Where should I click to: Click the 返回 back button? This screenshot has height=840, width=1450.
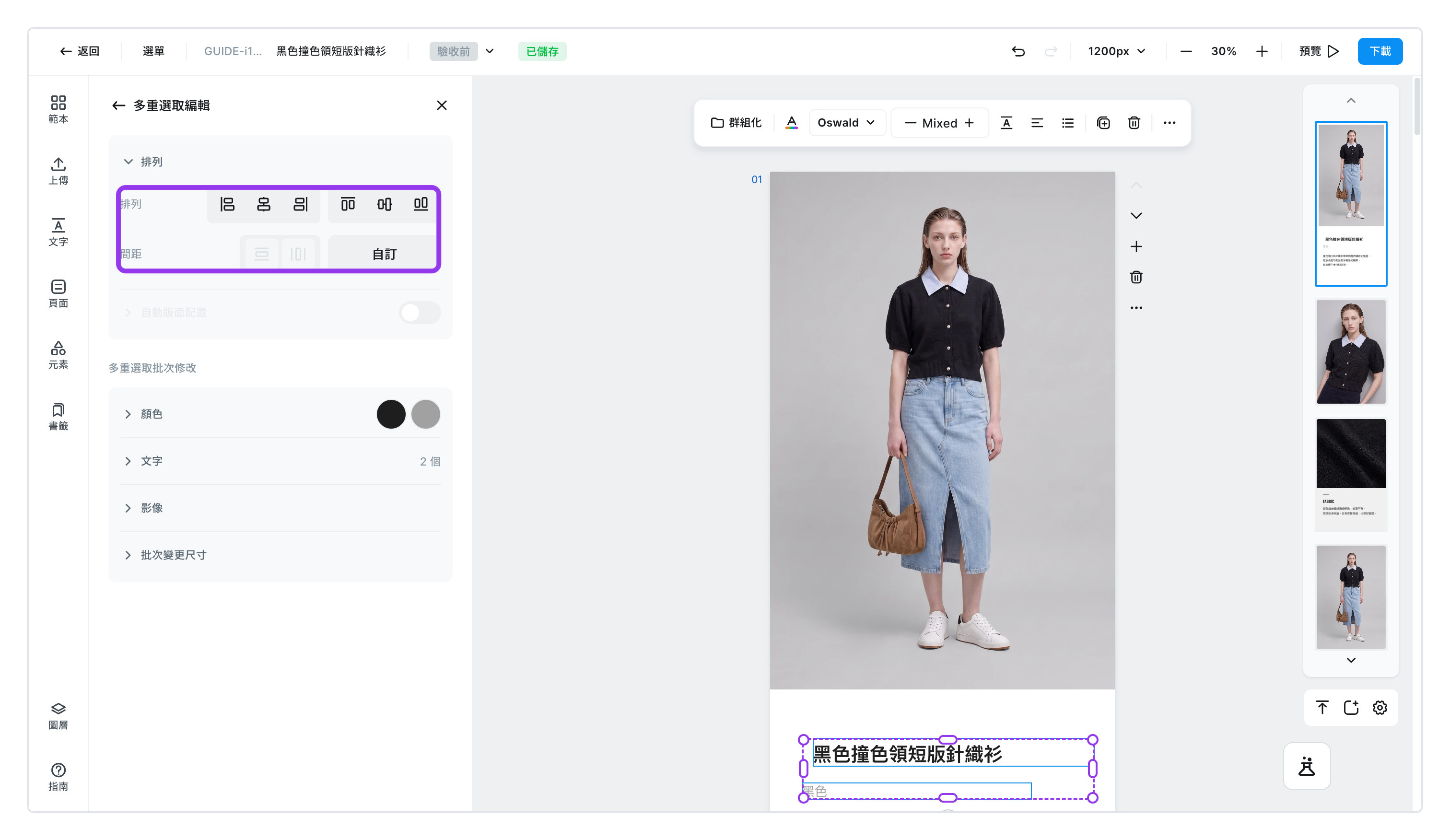point(80,51)
